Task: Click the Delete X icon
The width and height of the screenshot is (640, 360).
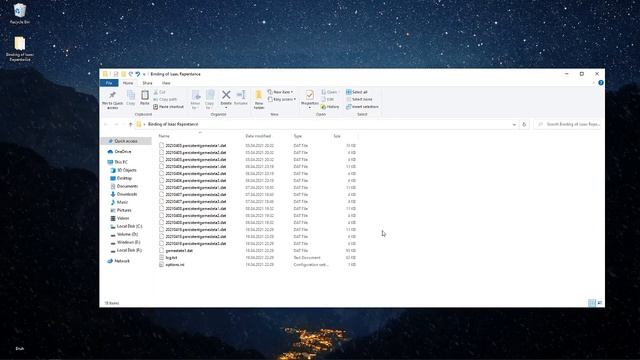Action: pos(226,95)
